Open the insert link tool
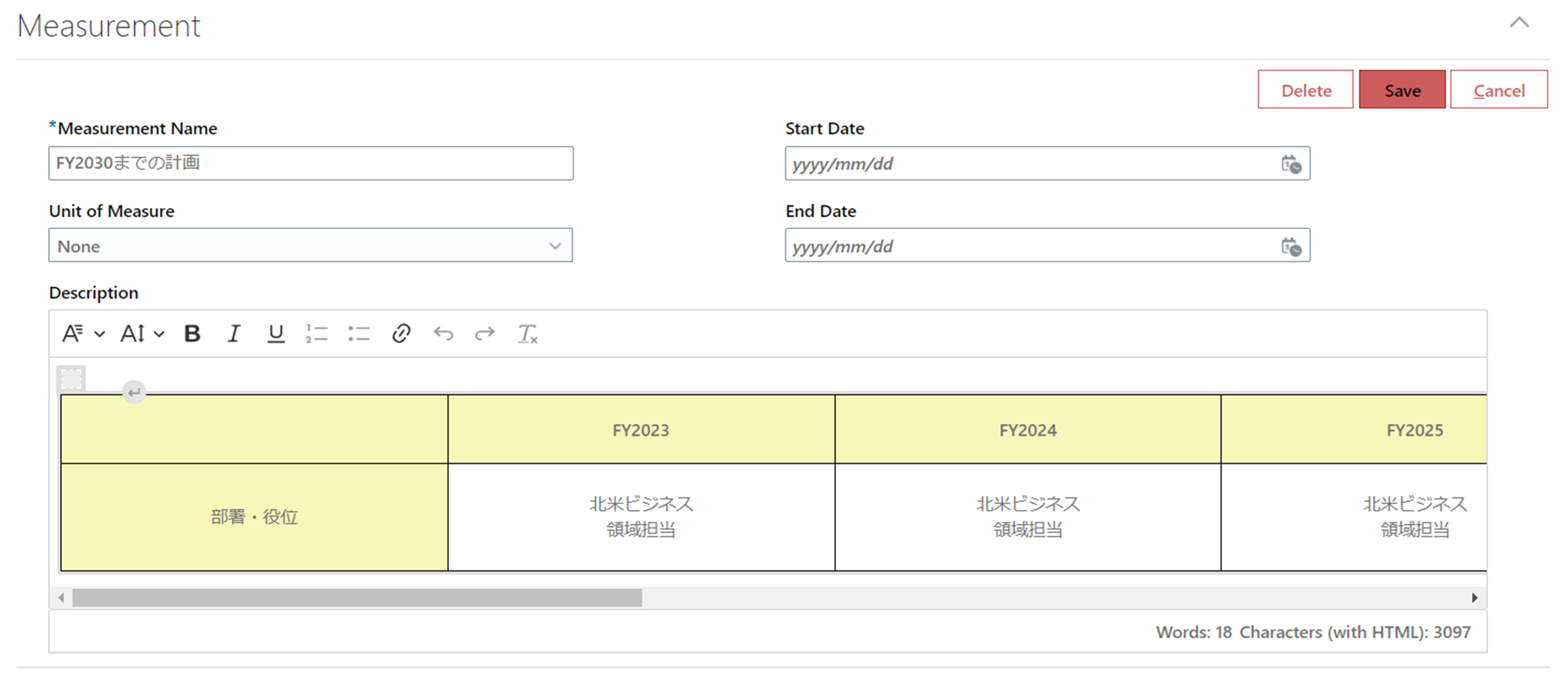1568x681 pixels. [x=401, y=333]
